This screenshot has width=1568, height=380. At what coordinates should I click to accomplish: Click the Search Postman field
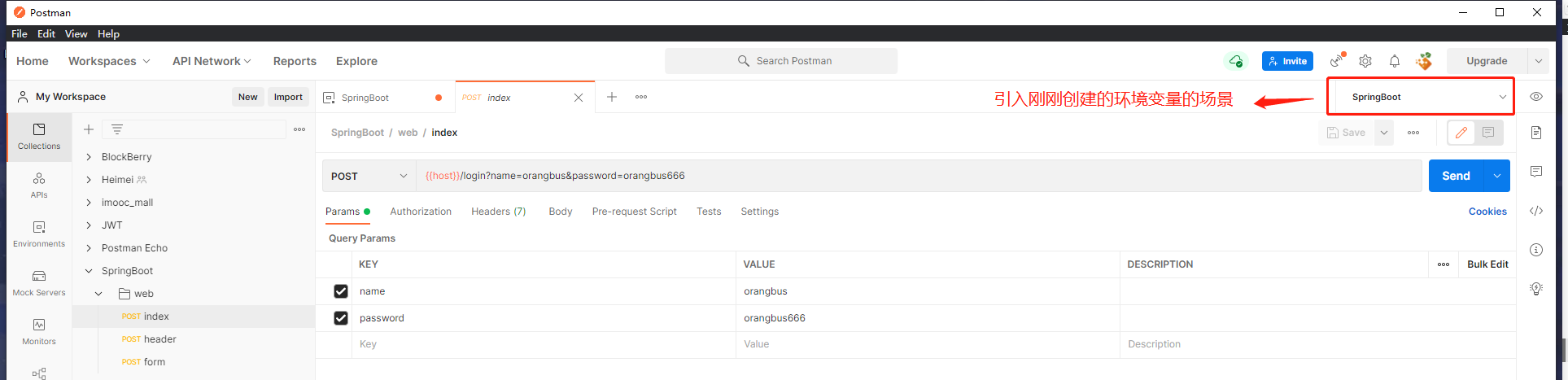pyautogui.click(x=781, y=61)
